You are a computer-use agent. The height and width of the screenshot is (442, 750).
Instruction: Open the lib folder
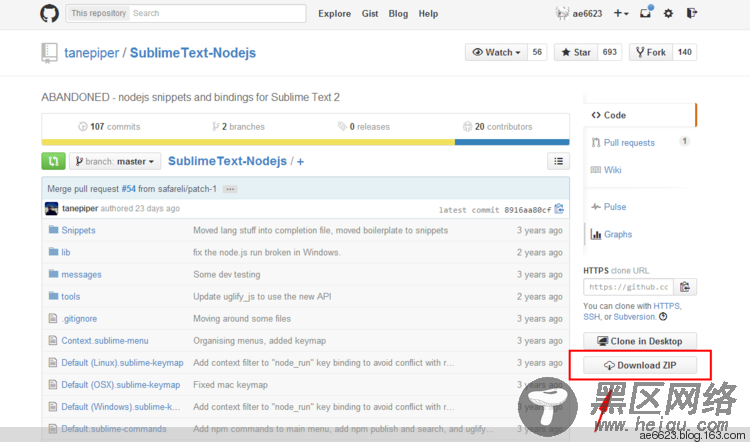tap(66, 252)
